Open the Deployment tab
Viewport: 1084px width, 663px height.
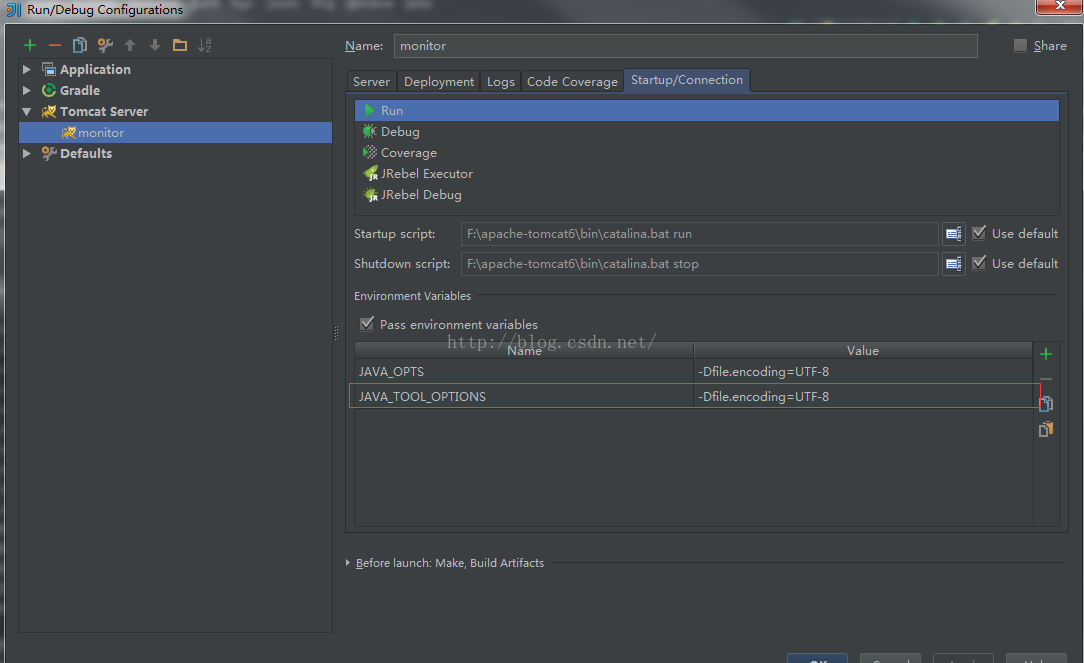(439, 82)
